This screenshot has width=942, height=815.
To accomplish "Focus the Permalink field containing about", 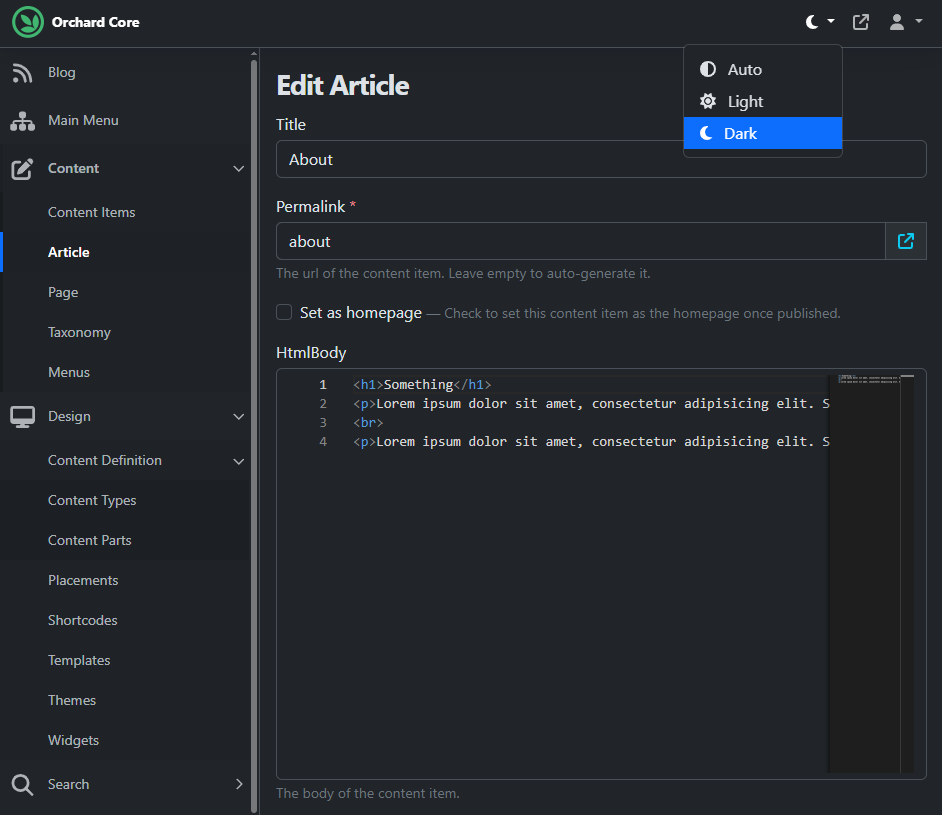I will [x=580, y=241].
